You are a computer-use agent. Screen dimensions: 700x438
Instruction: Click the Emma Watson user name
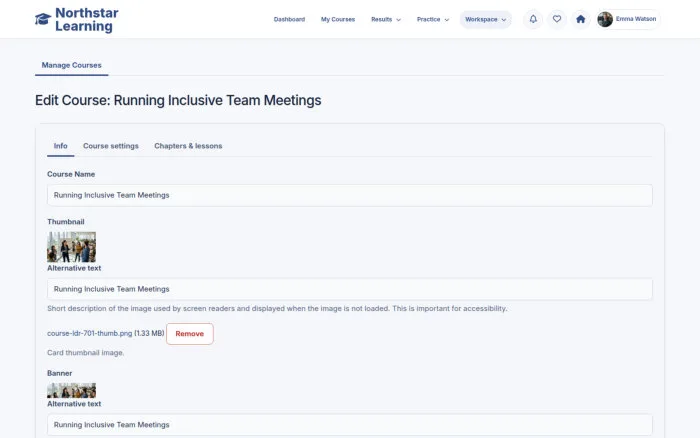pos(636,19)
